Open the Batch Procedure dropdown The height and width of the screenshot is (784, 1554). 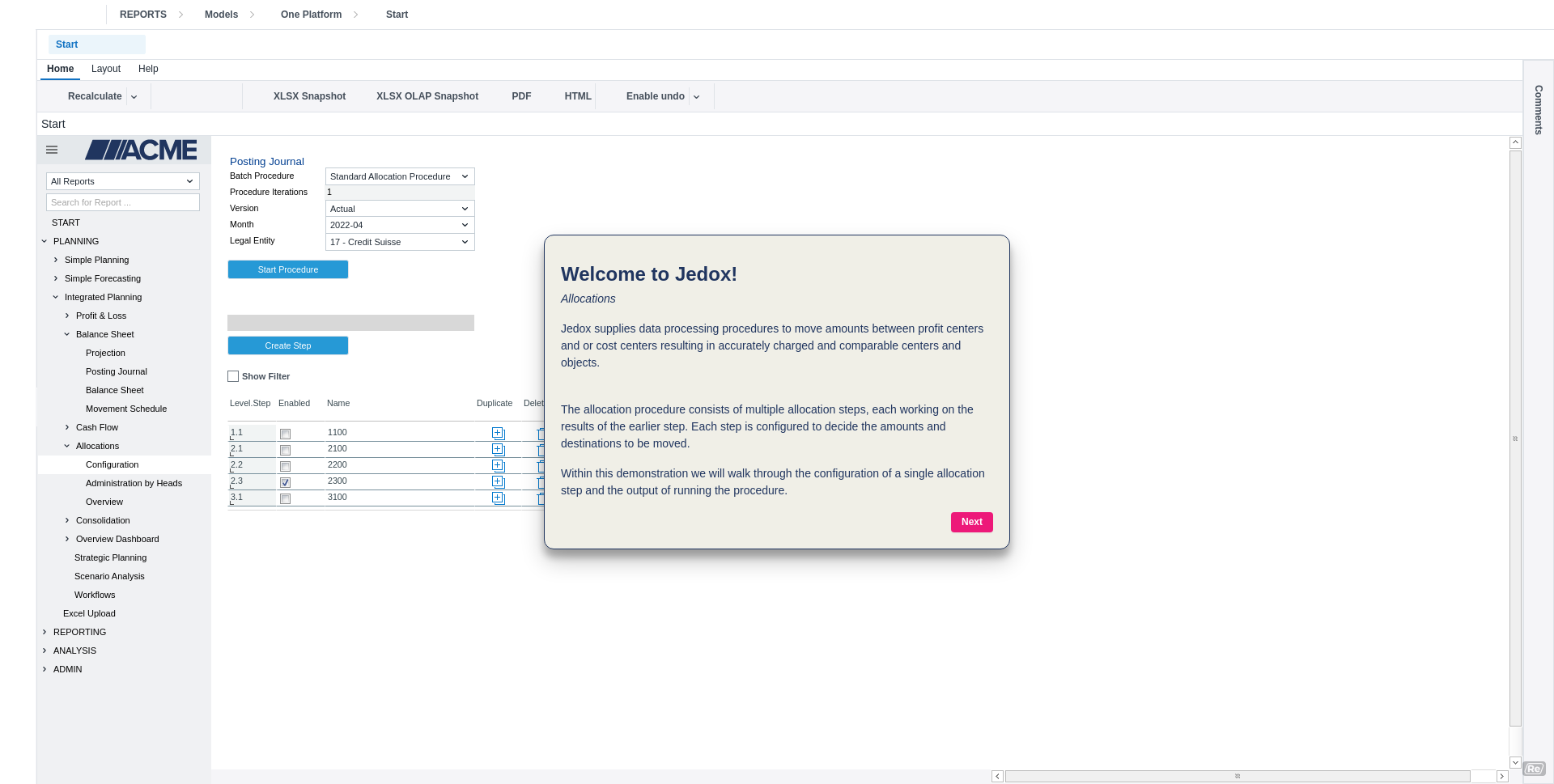point(399,176)
